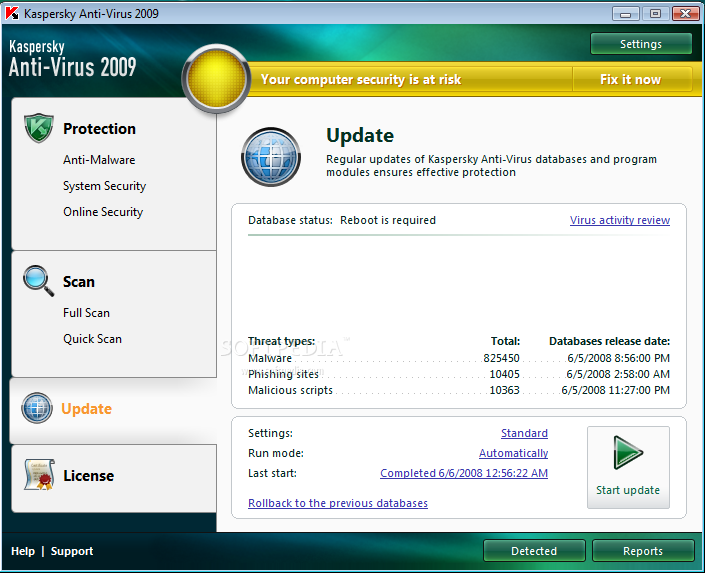The width and height of the screenshot is (705, 573).
Task: Open the License section
Action: click(x=89, y=475)
